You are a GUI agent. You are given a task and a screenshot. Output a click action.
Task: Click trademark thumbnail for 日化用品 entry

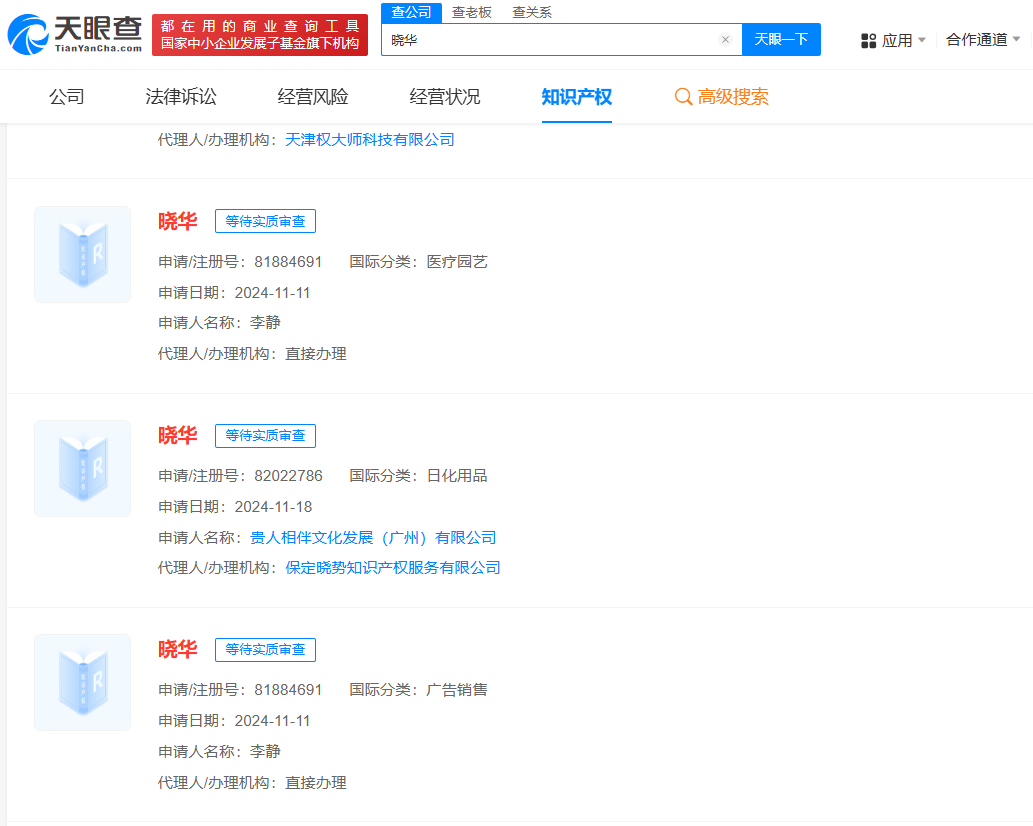coord(82,468)
